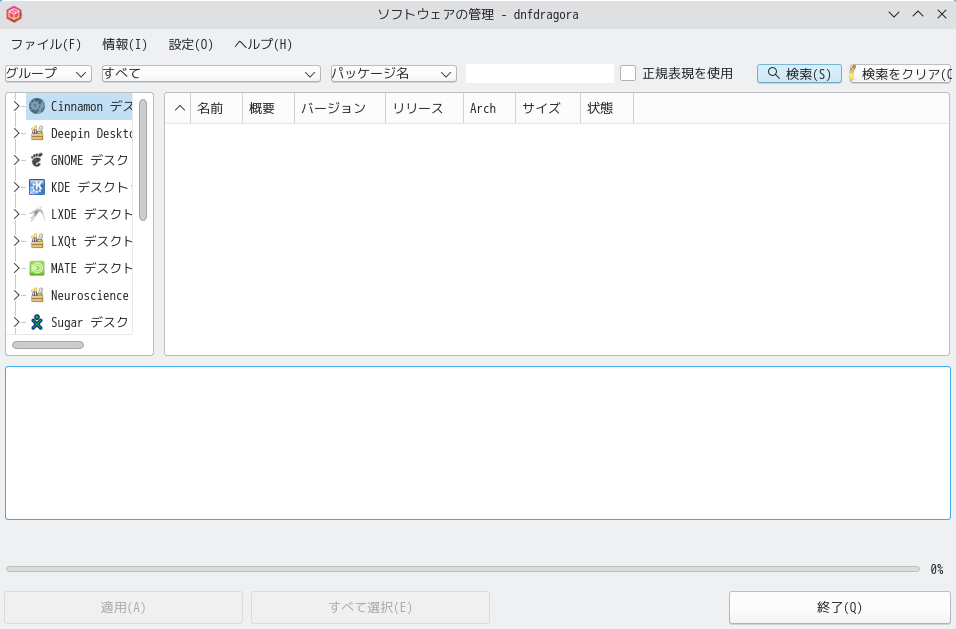This screenshot has height=629, width=956.
Task: Click the KDE desktop gear icon
Action: [37, 187]
